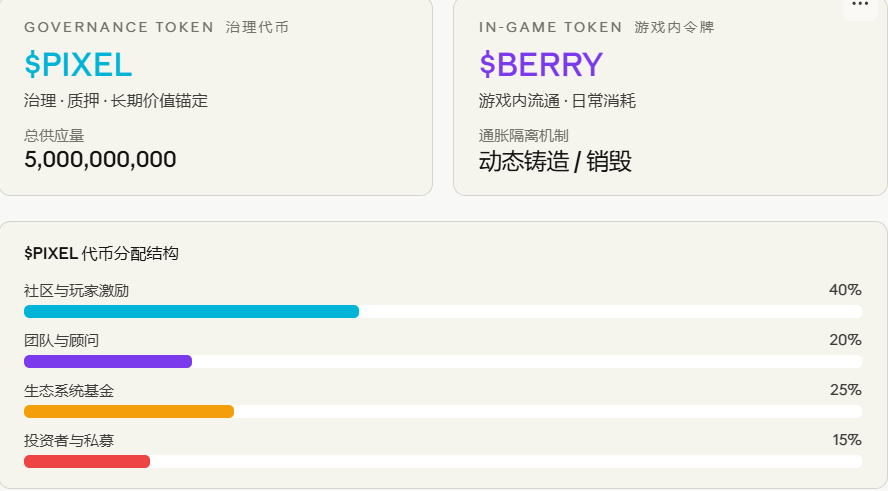Click the 40% allocation value
888x491 pixels.
coord(845,290)
